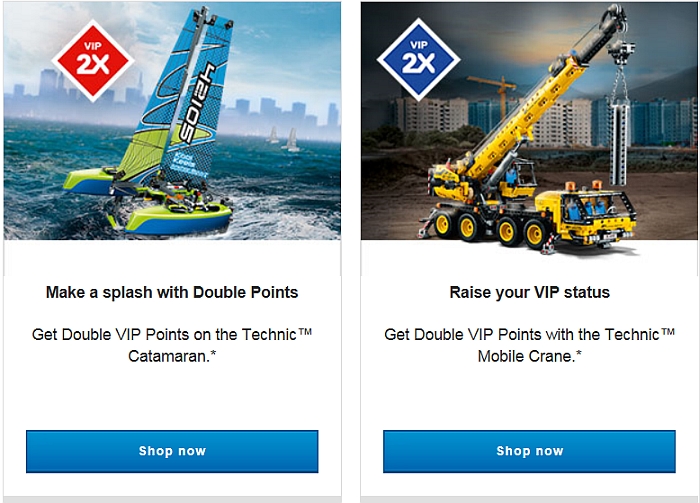Click the city skyline behind the catamaran
Viewport: 700px width, 503px height.
[x=172, y=100]
